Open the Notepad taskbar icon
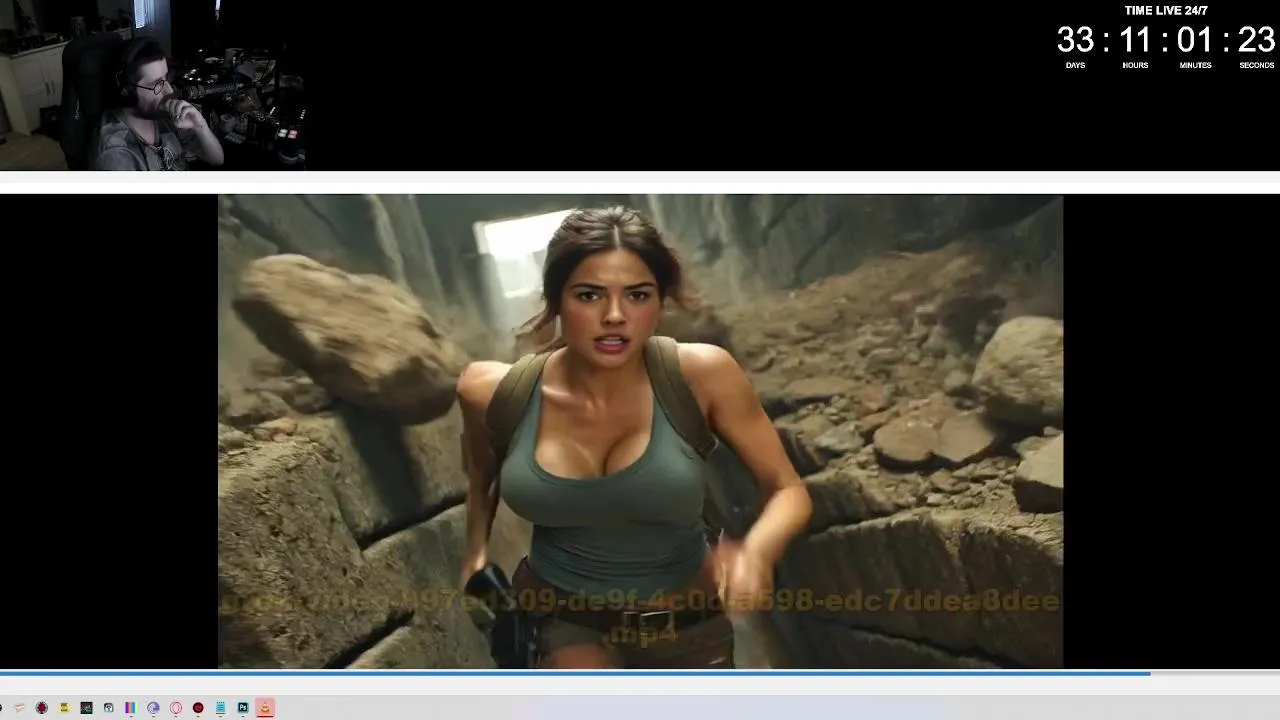The width and height of the screenshot is (1280, 720). tap(220, 707)
